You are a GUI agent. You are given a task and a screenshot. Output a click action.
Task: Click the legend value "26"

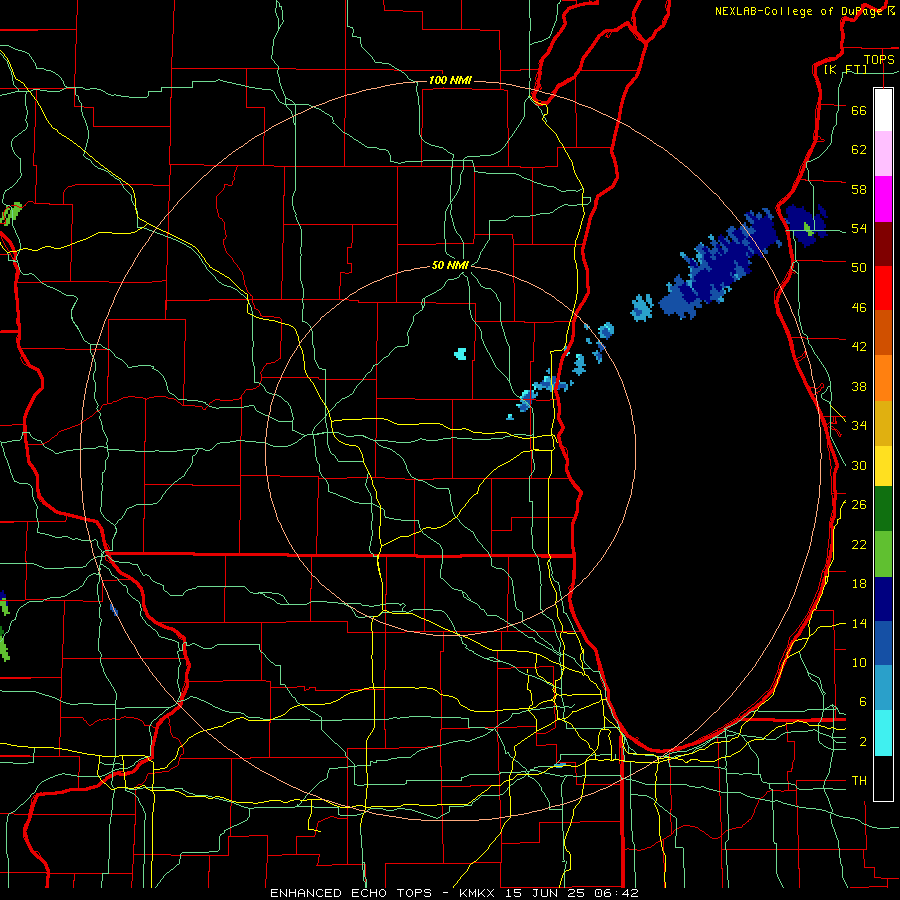pyautogui.click(x=859, y=505)
